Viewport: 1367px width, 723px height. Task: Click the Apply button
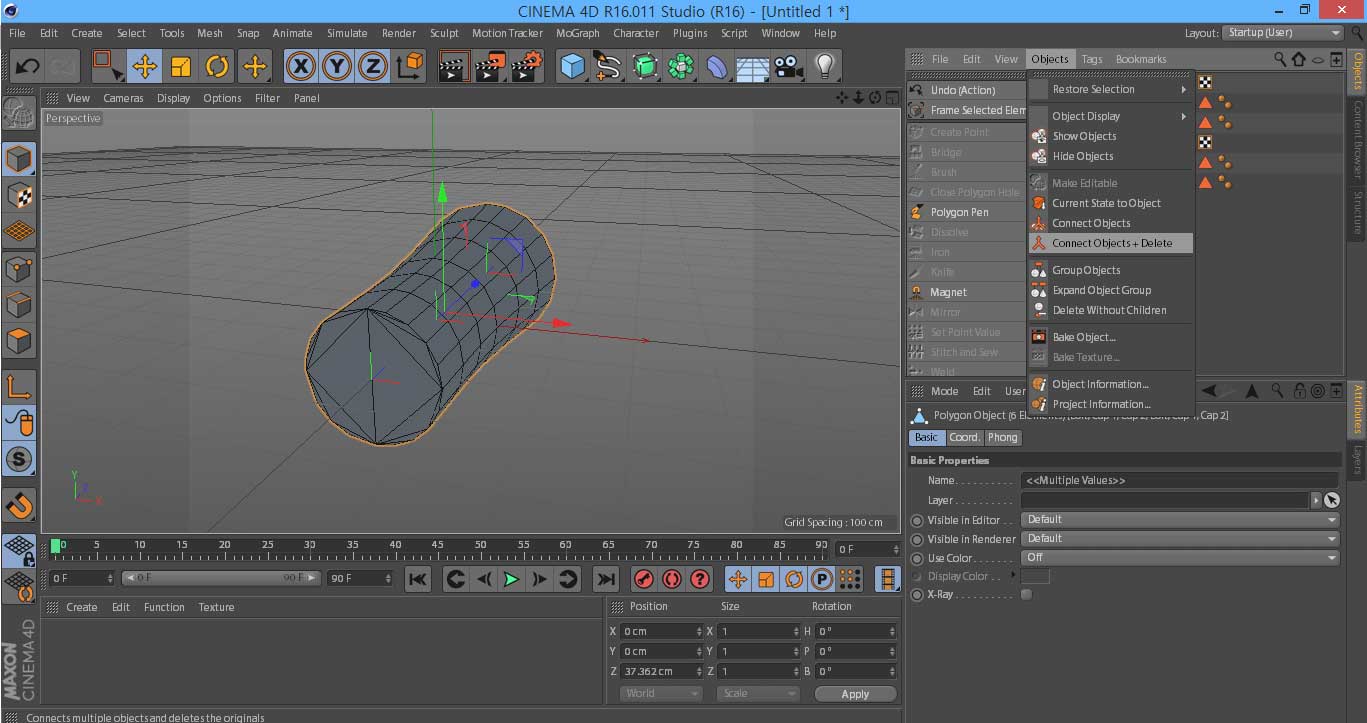pyautogui.click(x=855, y=694)
